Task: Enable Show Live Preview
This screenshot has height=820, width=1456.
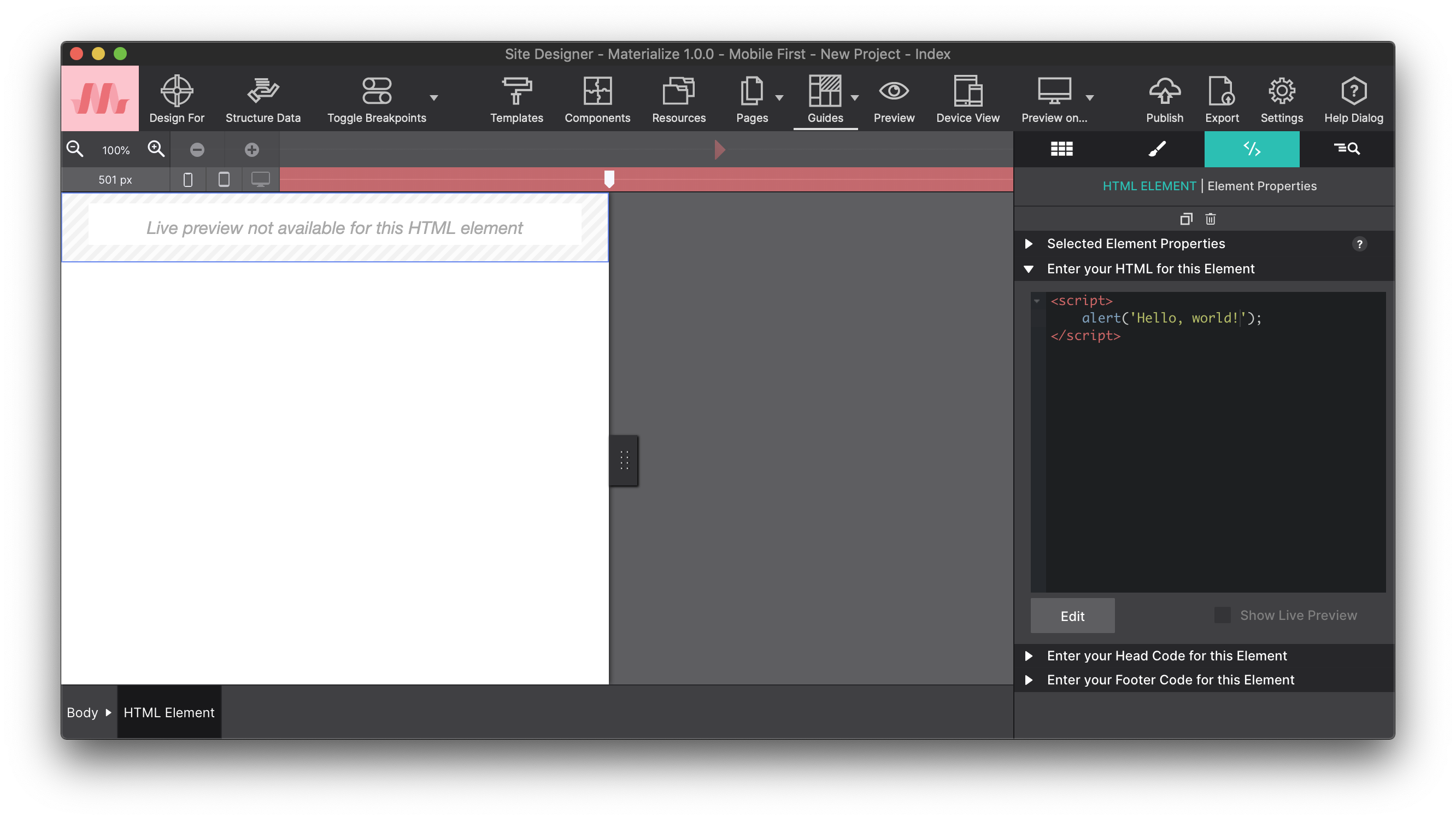Action: (1223, 616)
